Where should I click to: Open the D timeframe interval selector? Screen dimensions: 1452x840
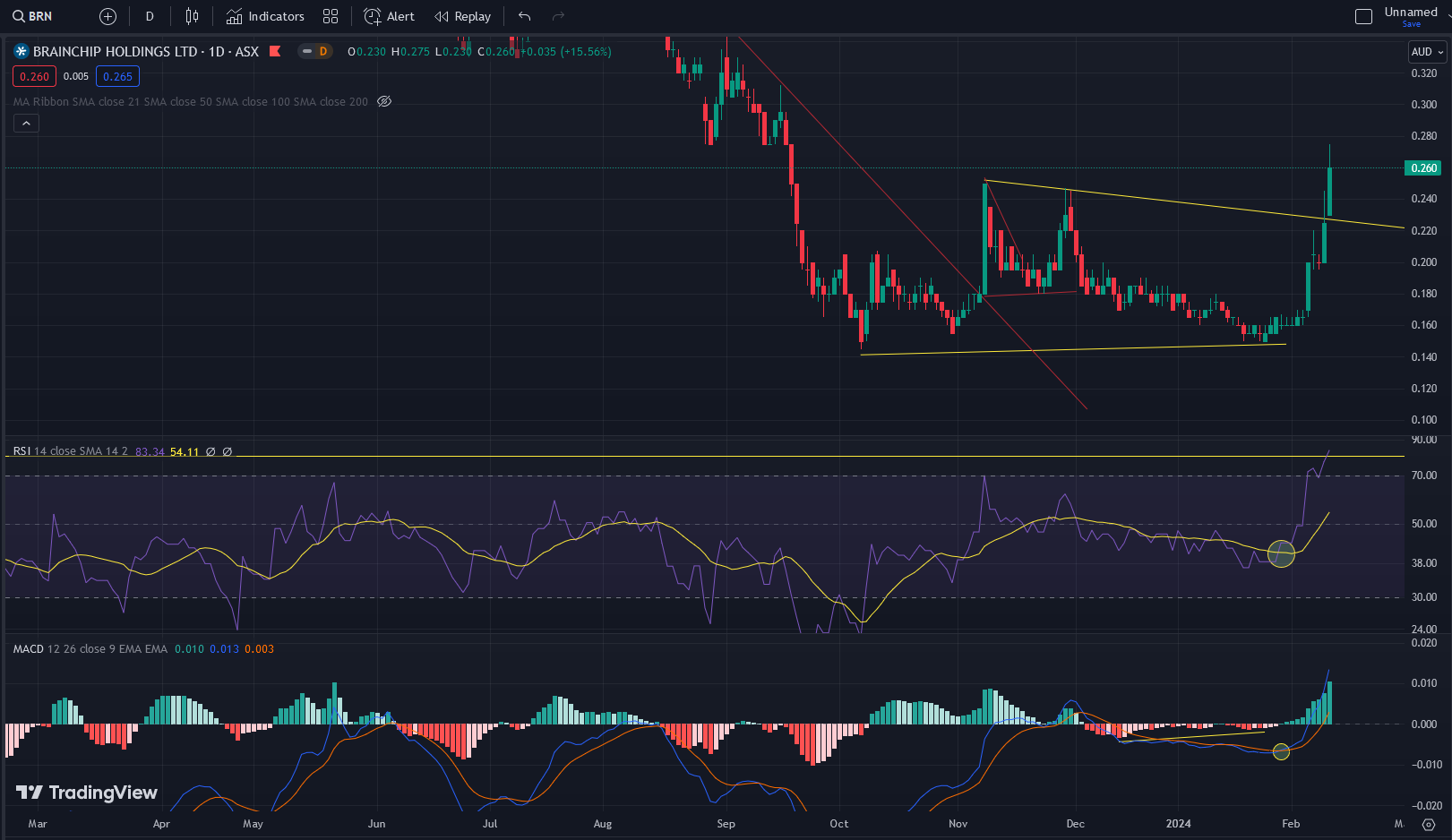point(150,16)
